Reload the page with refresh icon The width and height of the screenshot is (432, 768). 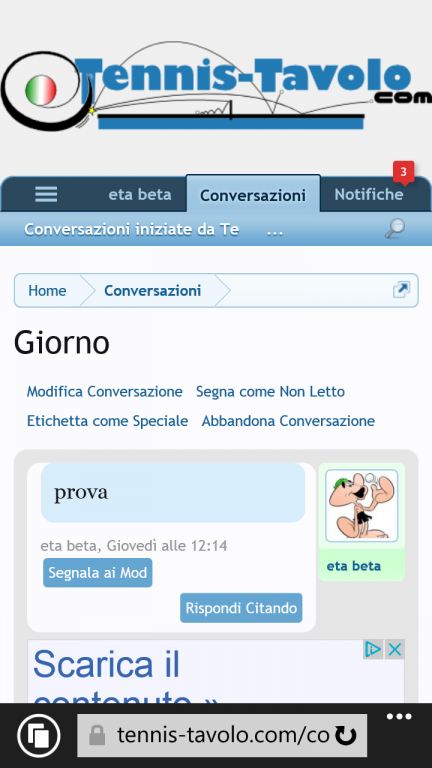pos(345,736)
